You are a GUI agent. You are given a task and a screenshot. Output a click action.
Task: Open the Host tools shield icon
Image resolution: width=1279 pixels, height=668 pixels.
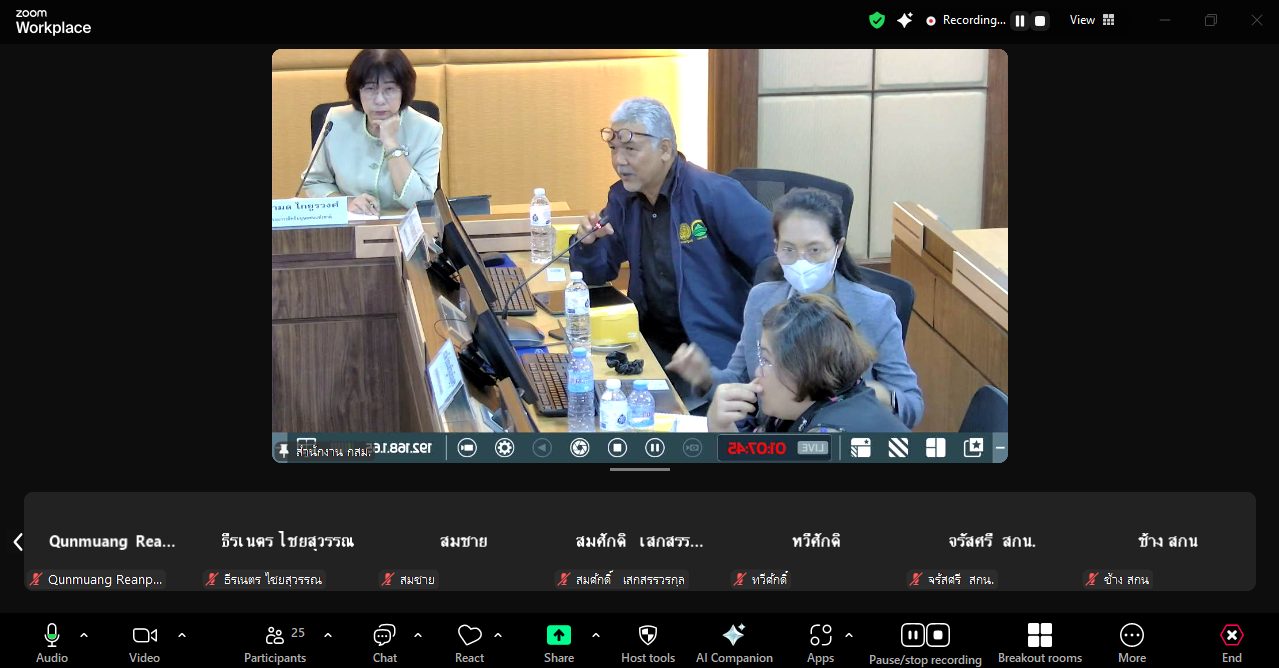coord(648,636)
